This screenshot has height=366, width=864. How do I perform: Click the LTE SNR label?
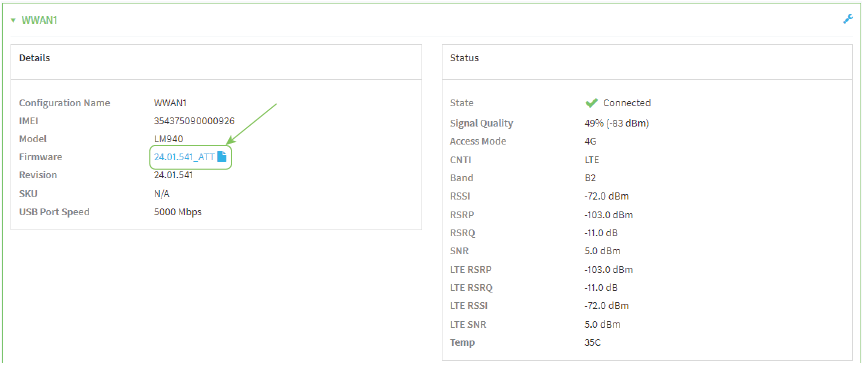468,325
